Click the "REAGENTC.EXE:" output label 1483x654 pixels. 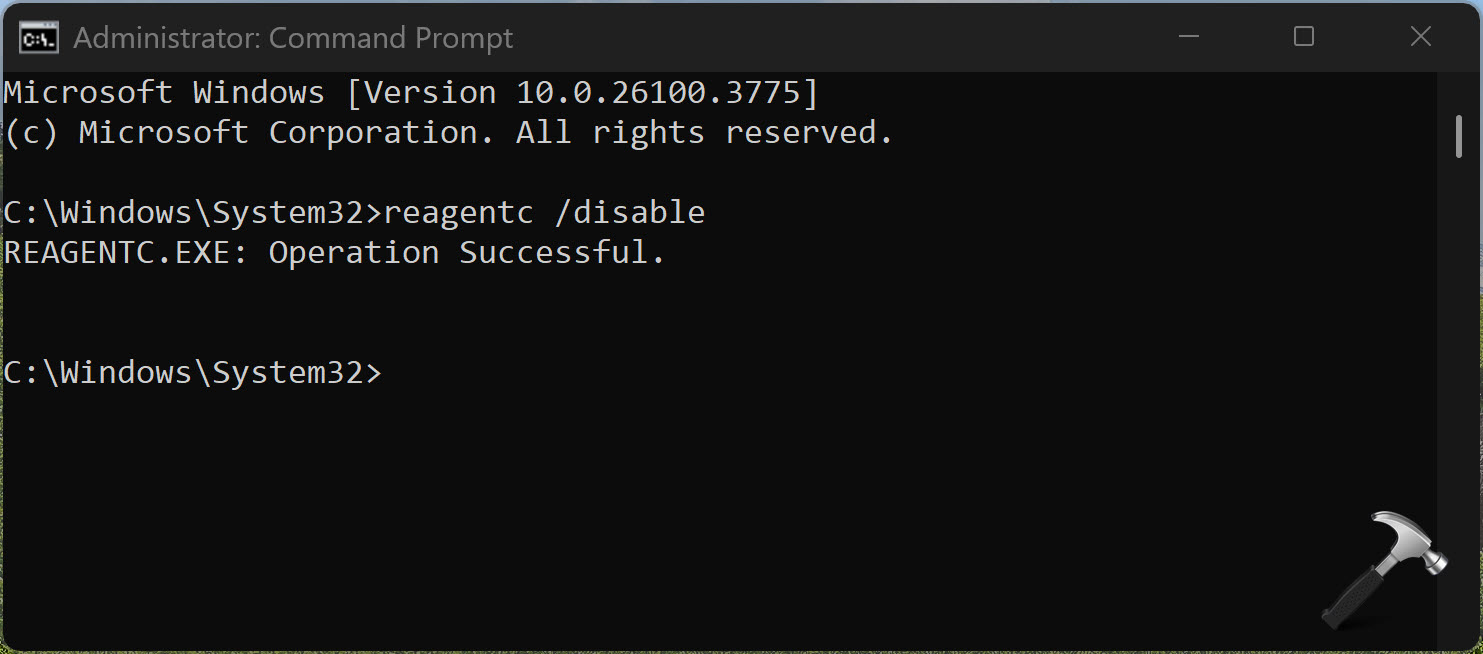126,252
